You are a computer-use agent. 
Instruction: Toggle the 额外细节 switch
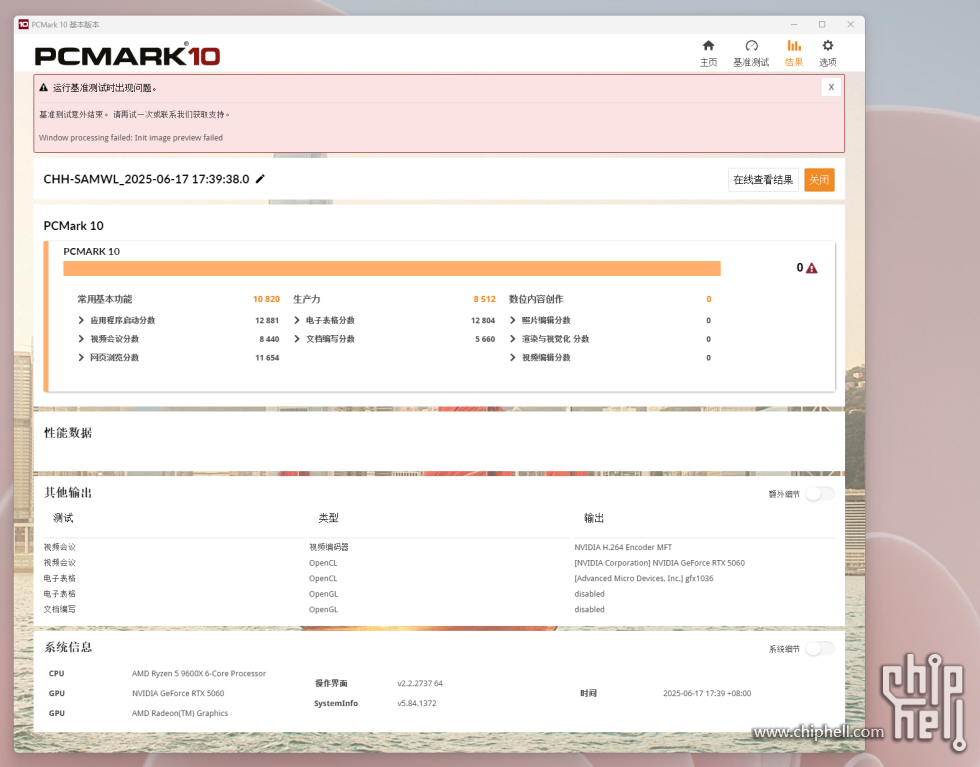(819, 494)
